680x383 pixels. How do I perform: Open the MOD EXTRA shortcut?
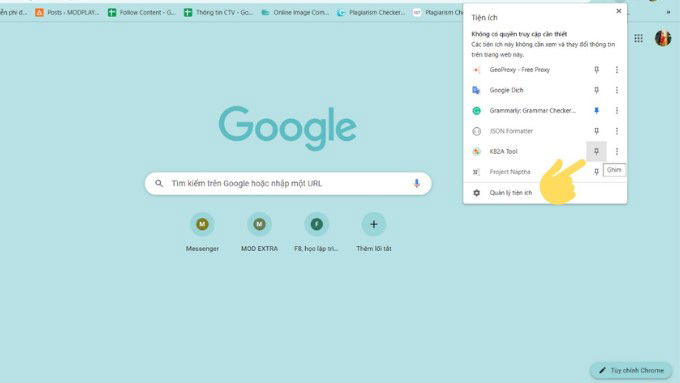(x=259, y=232)
